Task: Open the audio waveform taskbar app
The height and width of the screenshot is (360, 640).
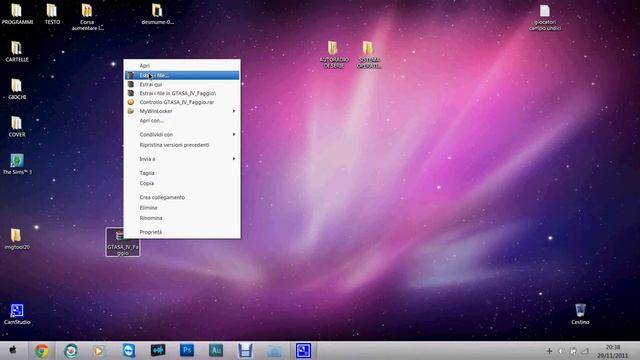Action: (158, 351)
